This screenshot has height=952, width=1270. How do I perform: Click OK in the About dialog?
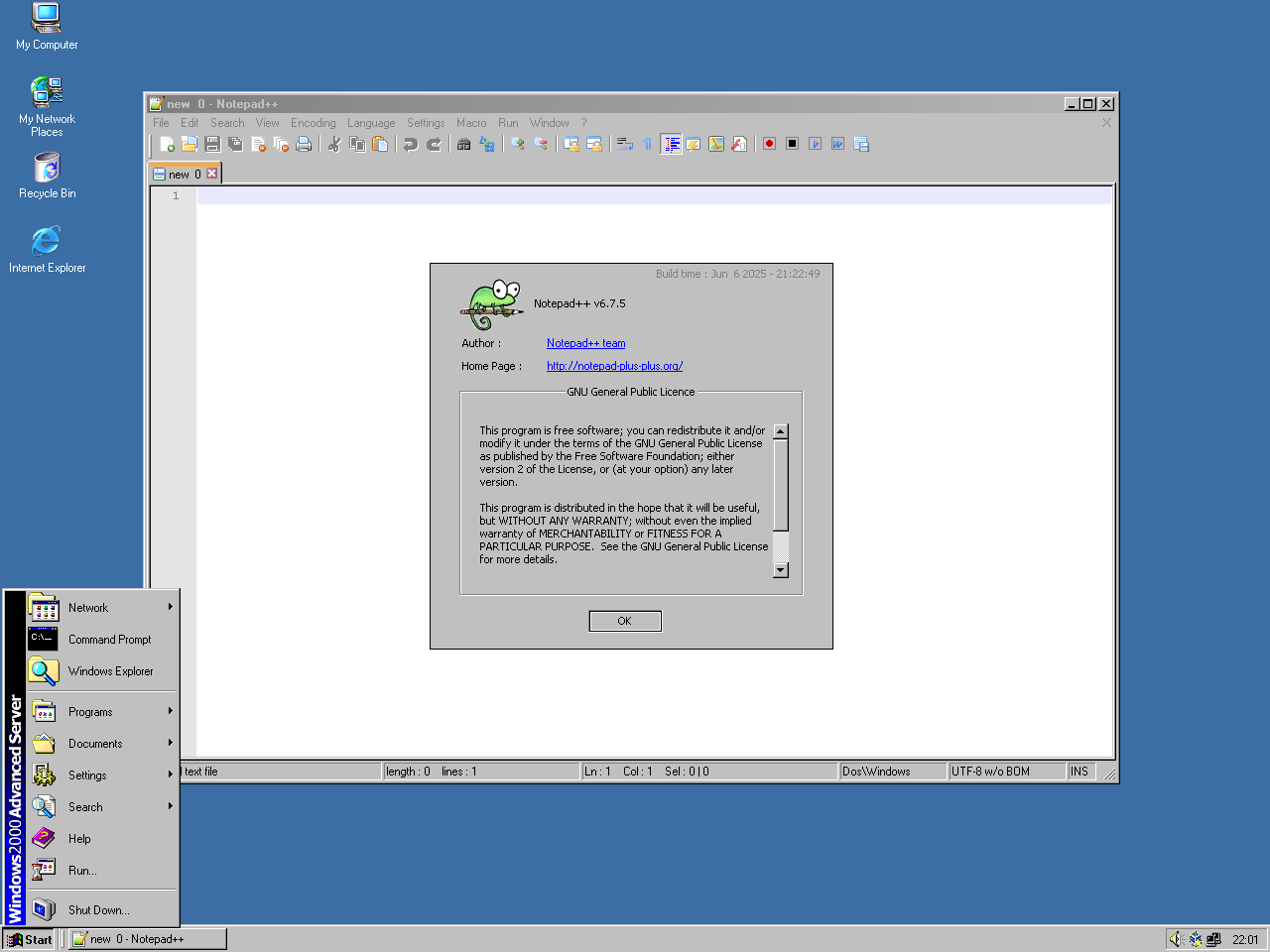pyautogui.click(x=625, y=621)
